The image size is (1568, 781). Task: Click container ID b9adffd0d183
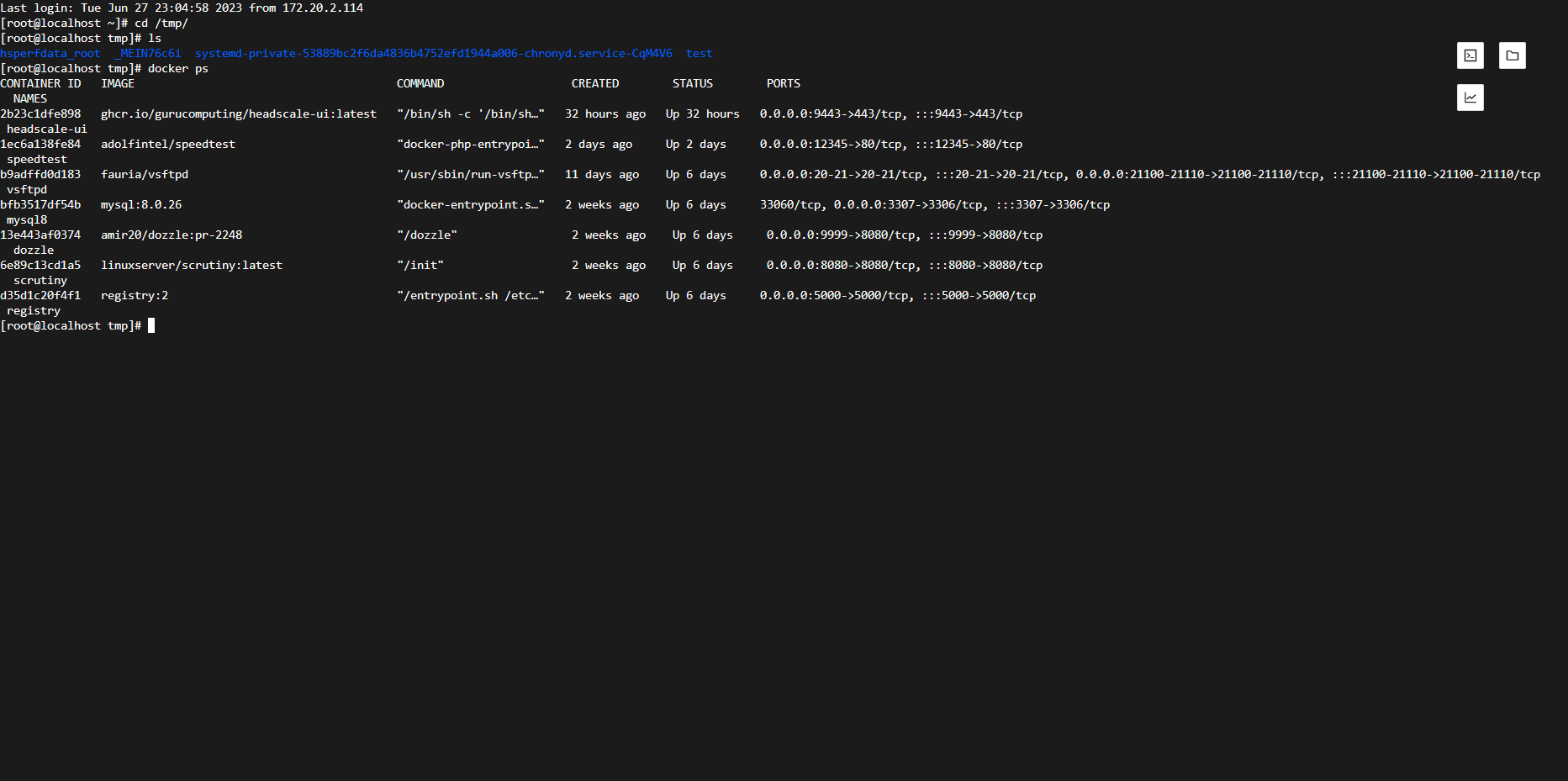(40, 174)
